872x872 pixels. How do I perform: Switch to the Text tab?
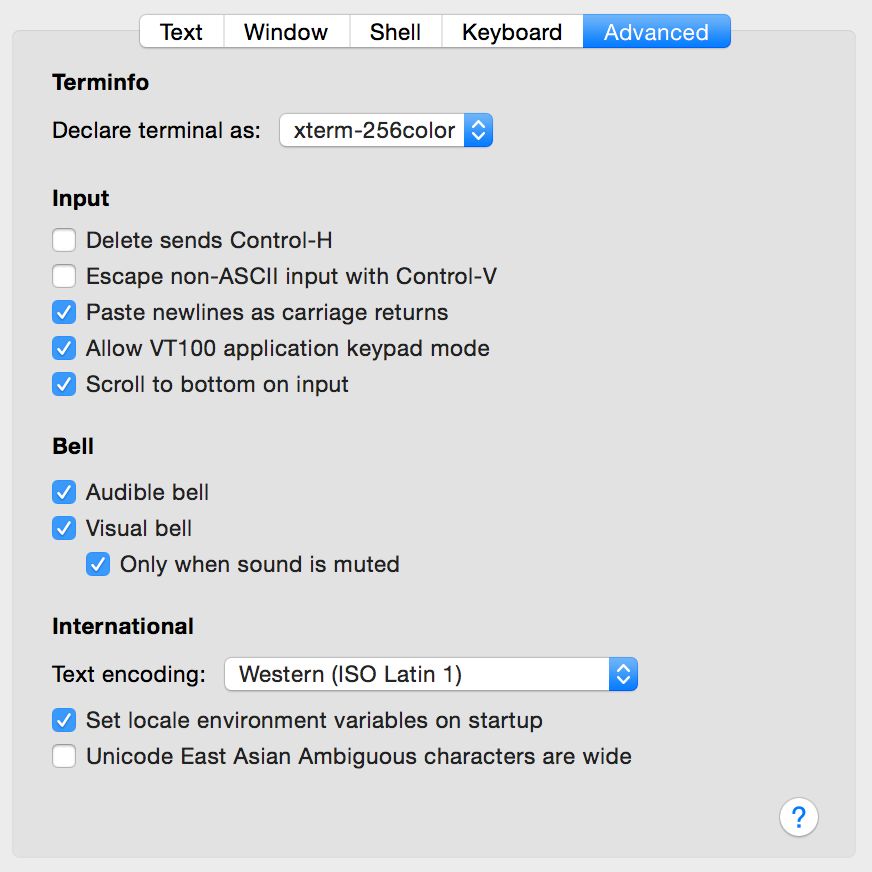tap(182, 32)
